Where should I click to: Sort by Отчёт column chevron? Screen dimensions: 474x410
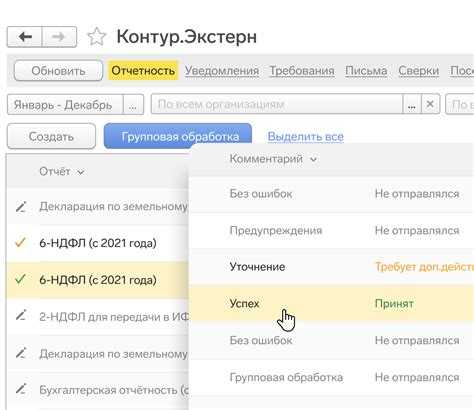tap(81, 172)
